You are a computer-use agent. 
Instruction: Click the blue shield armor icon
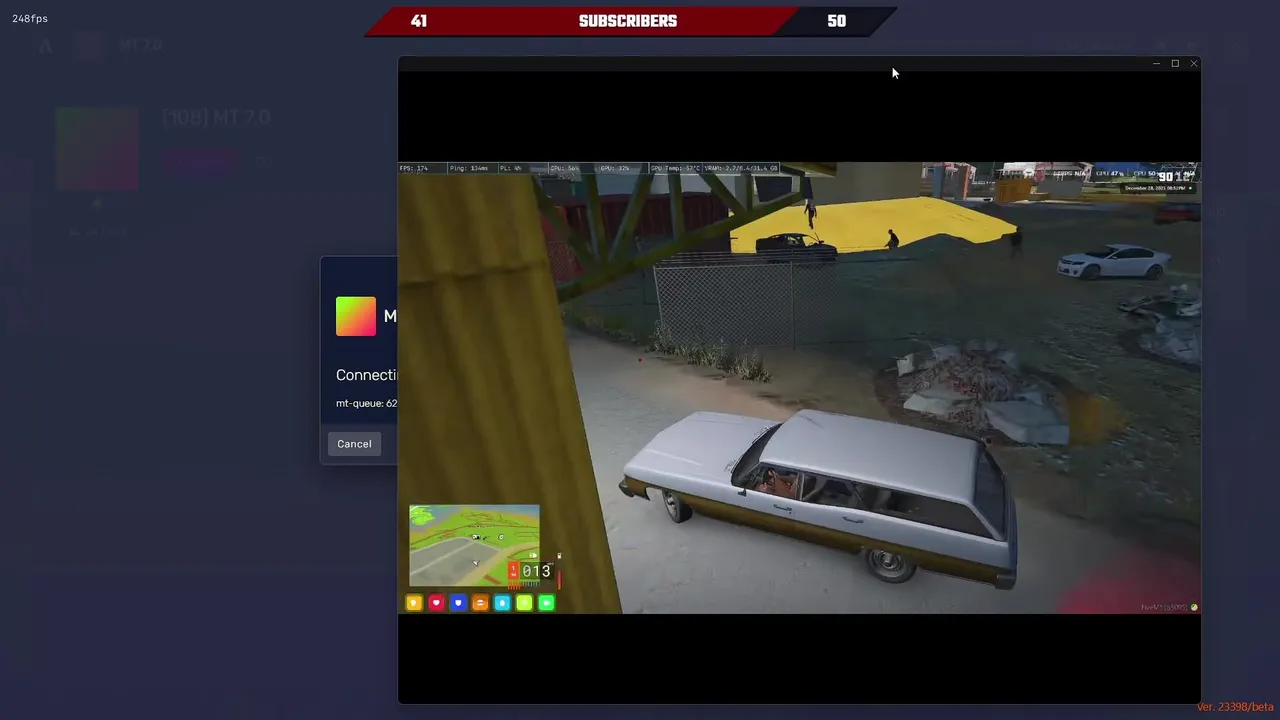[x=458, y=602]
